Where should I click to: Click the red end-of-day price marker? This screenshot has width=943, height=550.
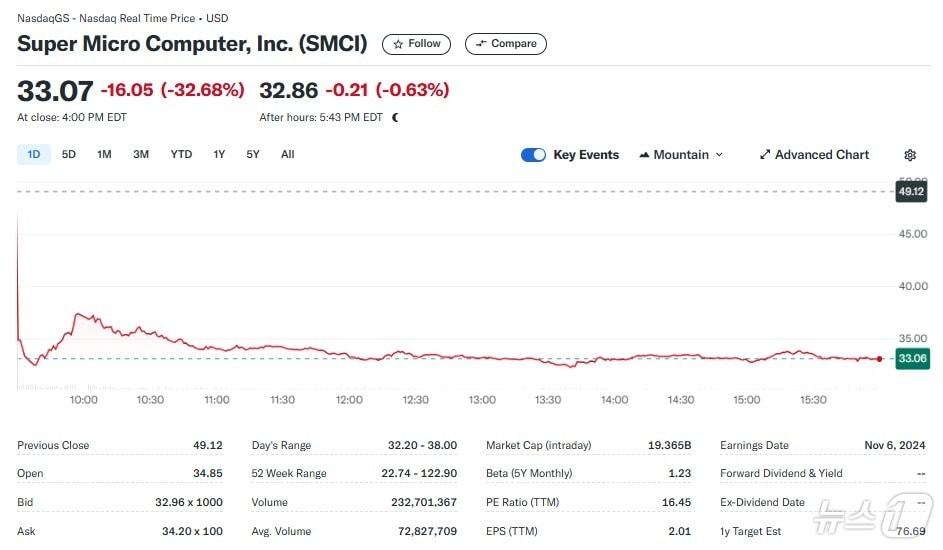click(879, 358)
